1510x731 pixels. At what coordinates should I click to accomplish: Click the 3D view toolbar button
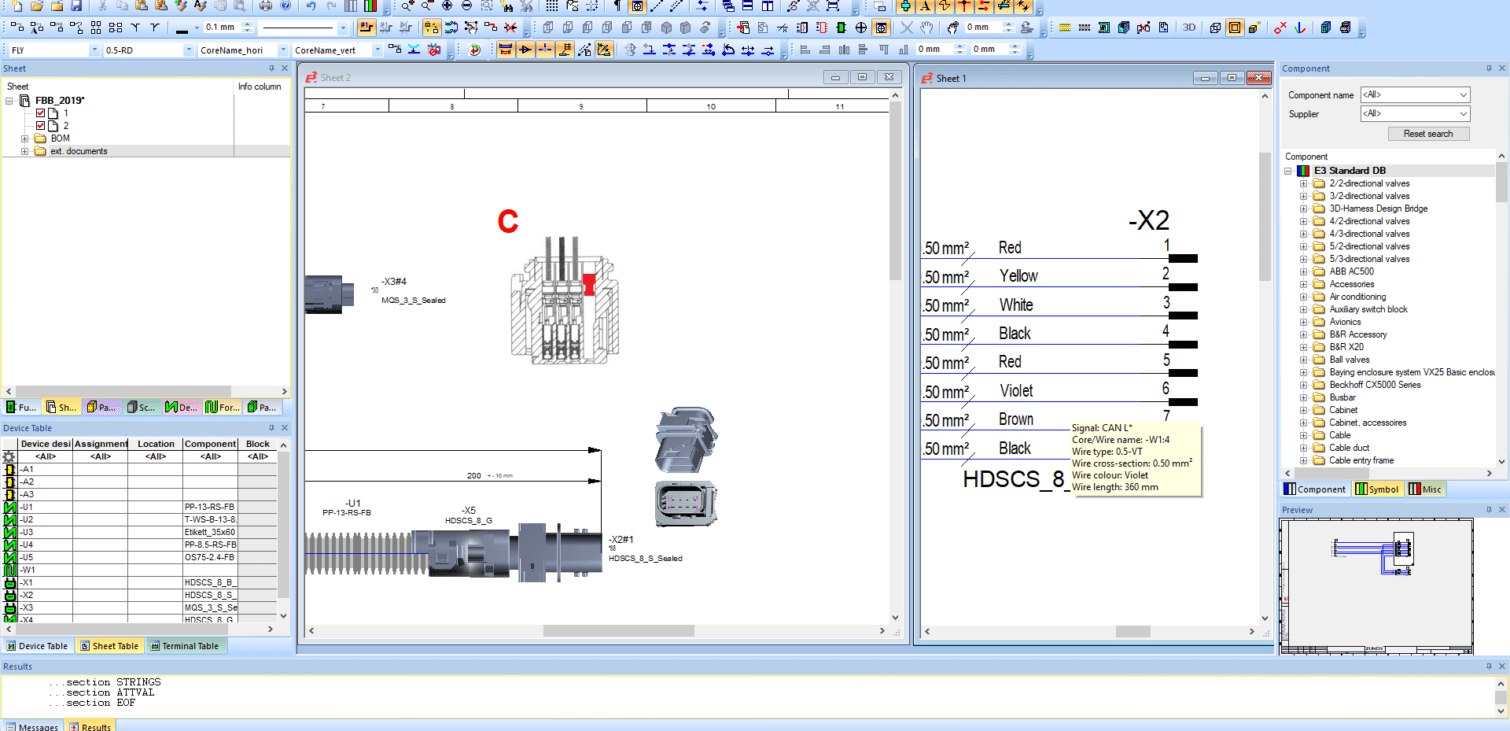[1189, 28]
